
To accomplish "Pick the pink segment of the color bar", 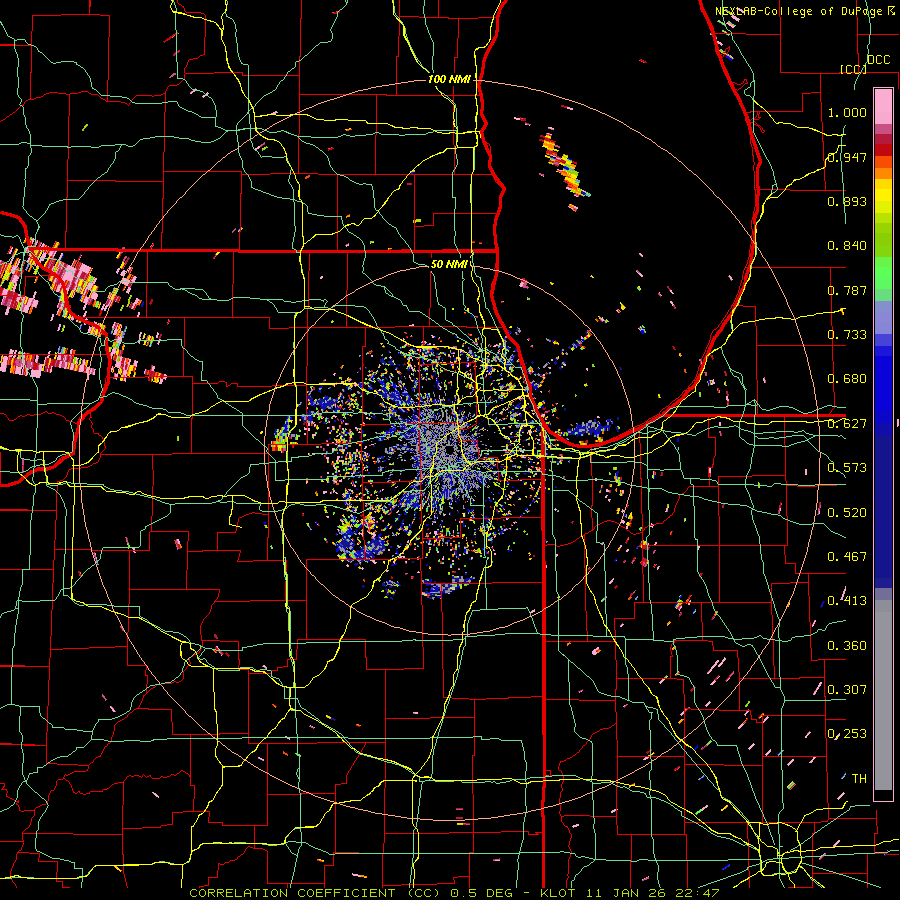I will pos(883,106).
